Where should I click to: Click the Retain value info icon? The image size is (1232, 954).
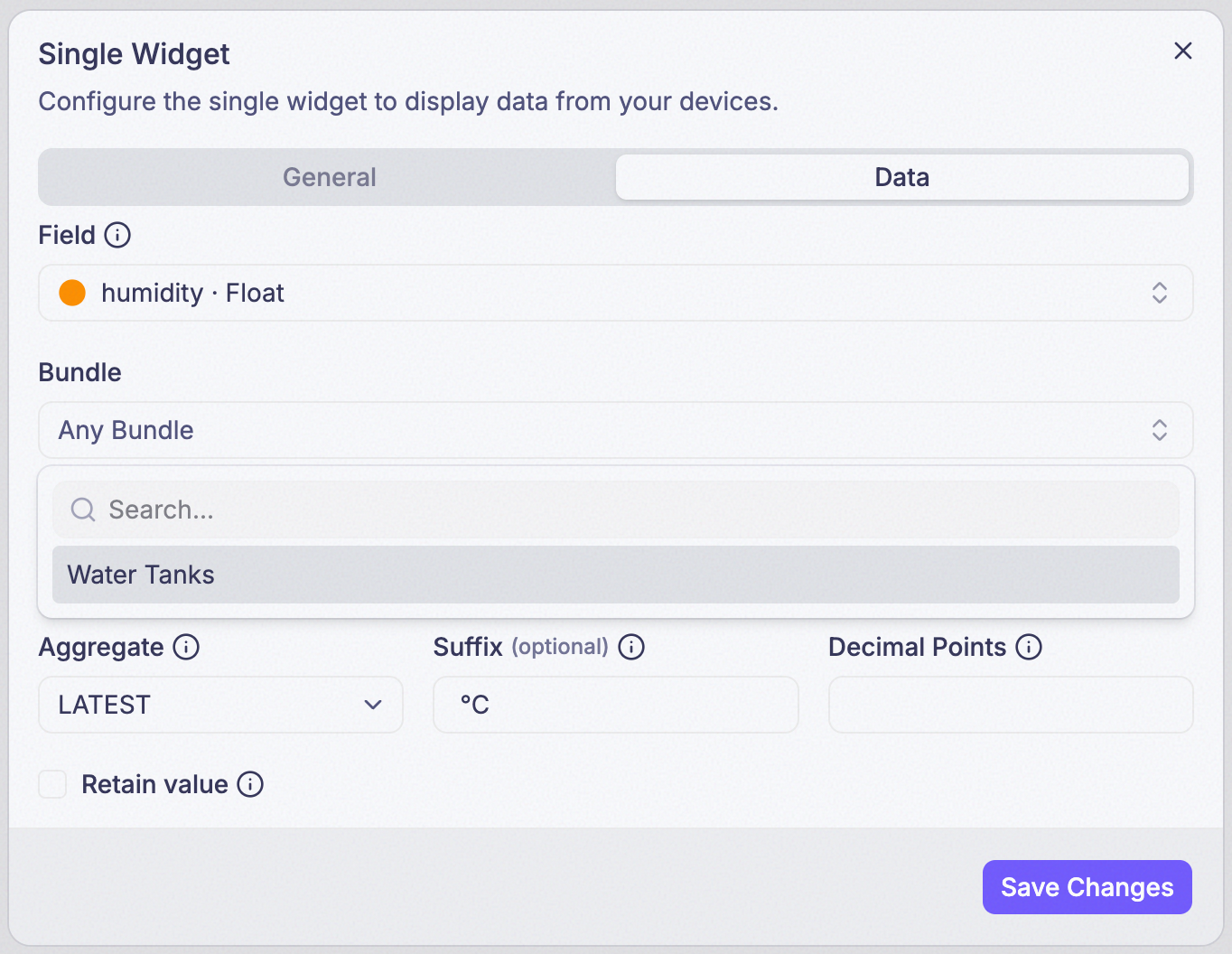[250, 784]
